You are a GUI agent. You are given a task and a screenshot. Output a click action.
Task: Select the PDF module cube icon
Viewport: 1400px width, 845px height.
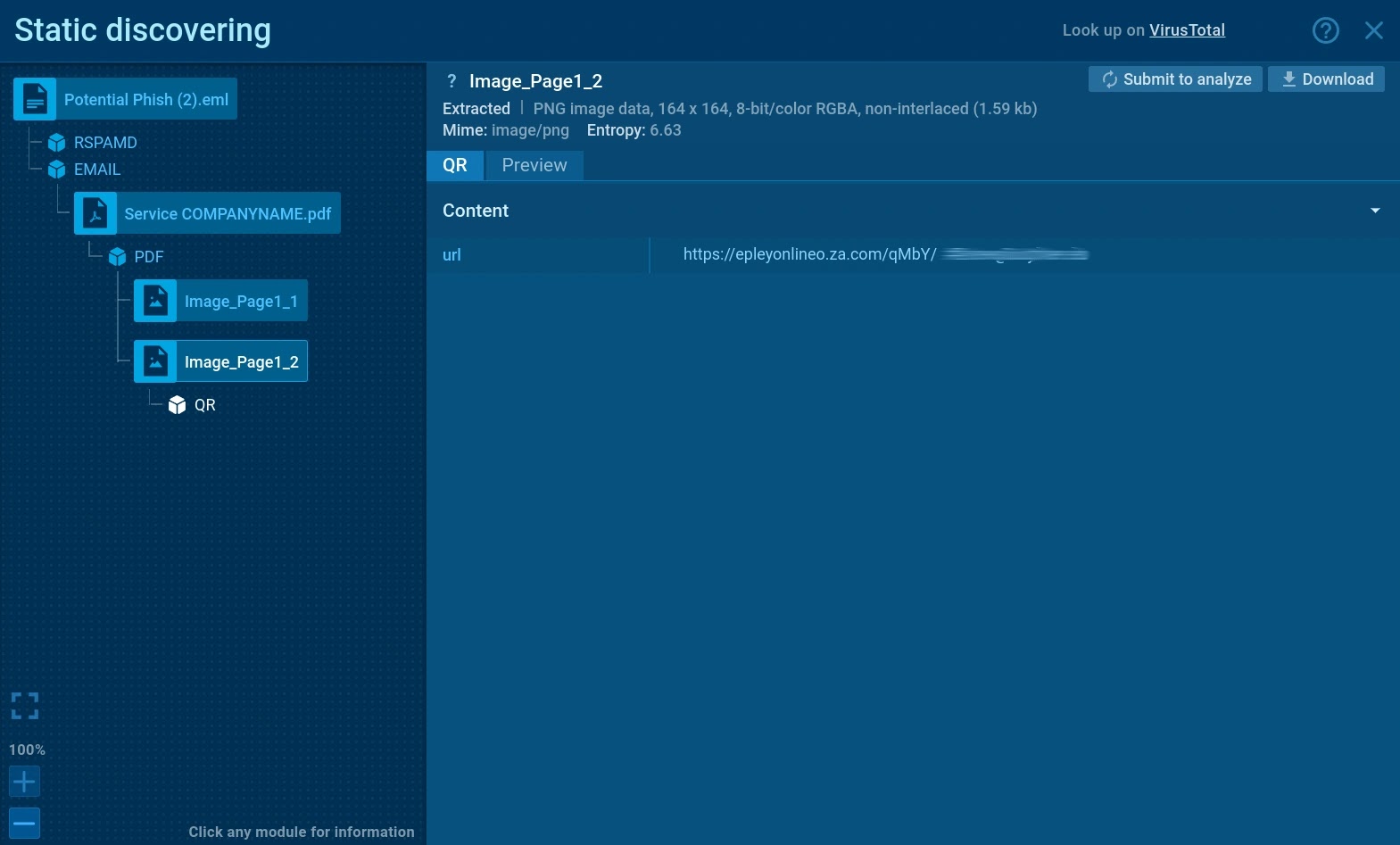click(117, 257)
